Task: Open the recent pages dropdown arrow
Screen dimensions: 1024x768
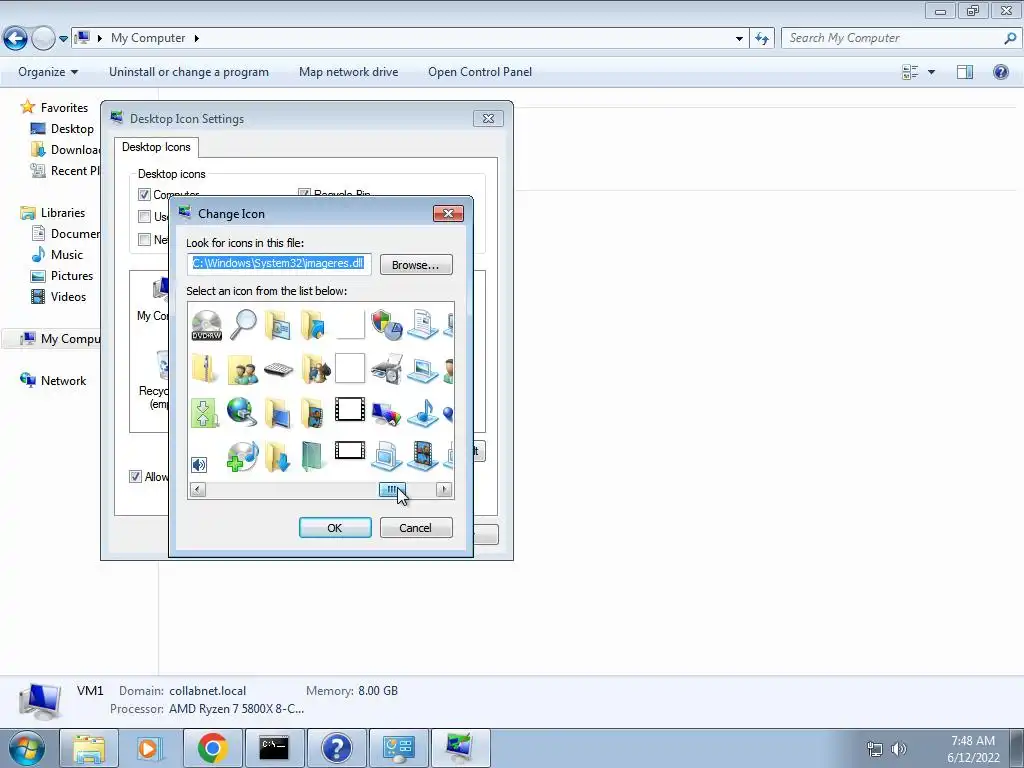Action: tap(63, 39)
